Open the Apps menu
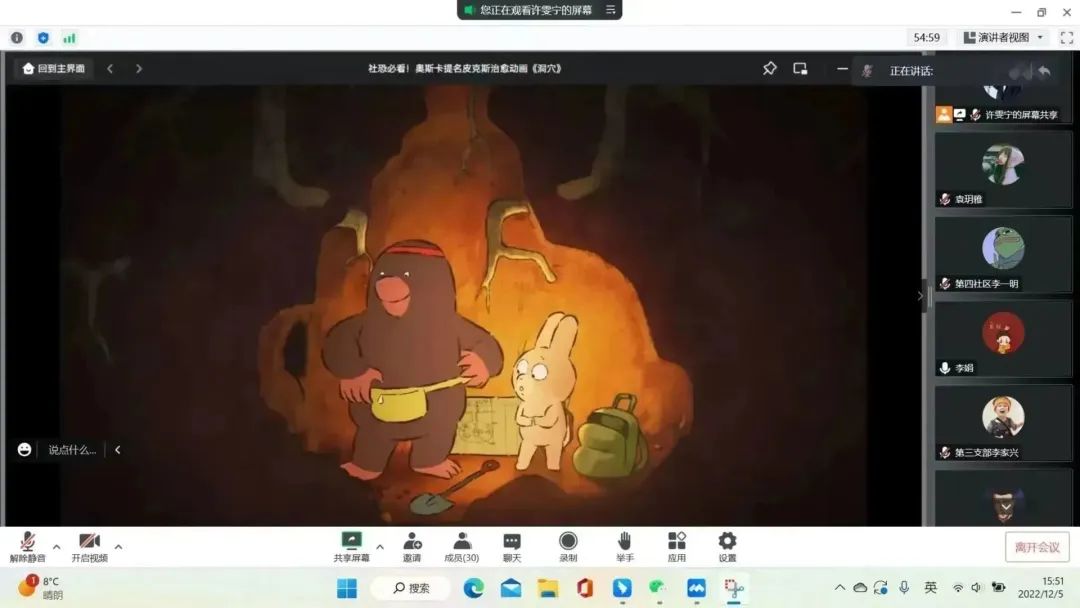Image resolution: width=1080 pixels, height=608 pixels. [x=677, y=547]
